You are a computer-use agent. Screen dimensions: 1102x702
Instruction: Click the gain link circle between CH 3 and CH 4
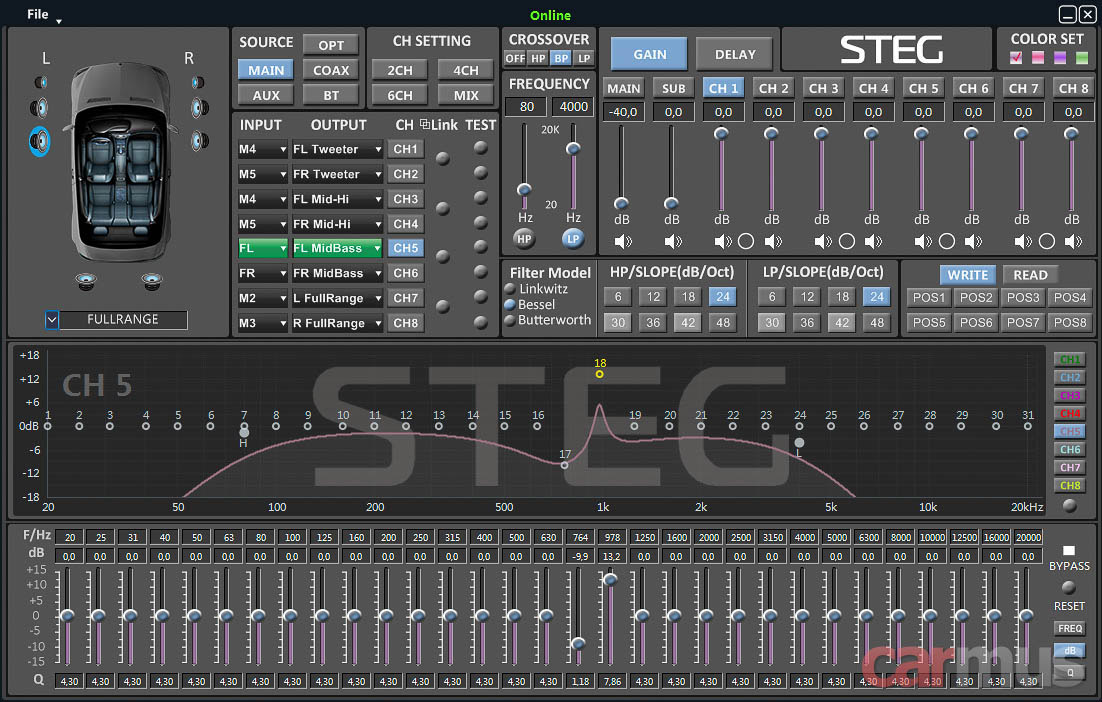click(x=847, y=242)
